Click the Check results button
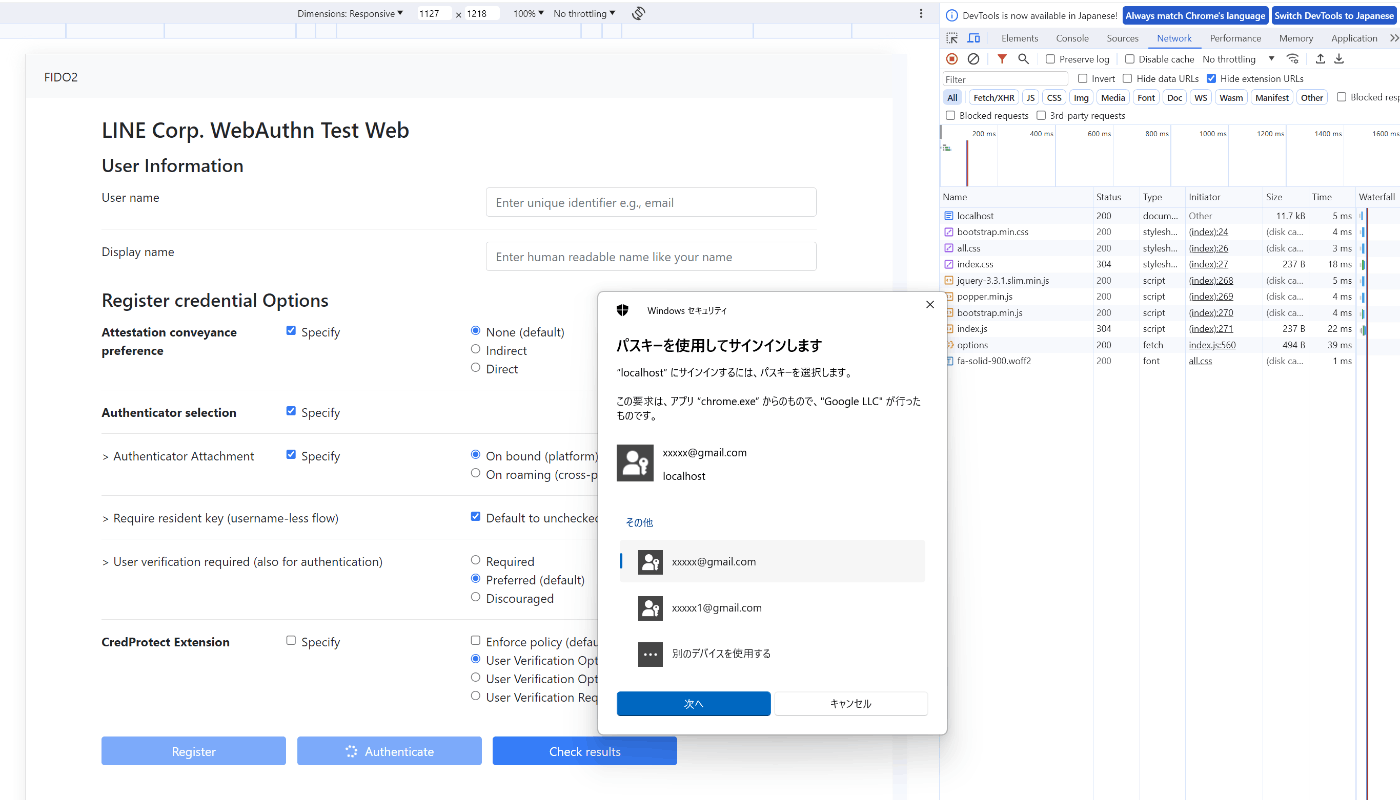1400x800 pixels. (585, 751)
